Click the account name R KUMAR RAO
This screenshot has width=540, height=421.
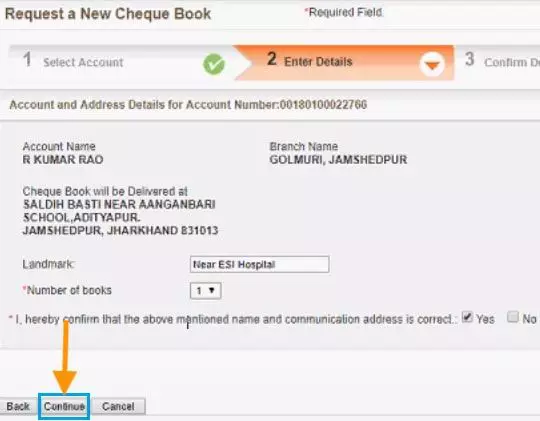click(63, 160)
